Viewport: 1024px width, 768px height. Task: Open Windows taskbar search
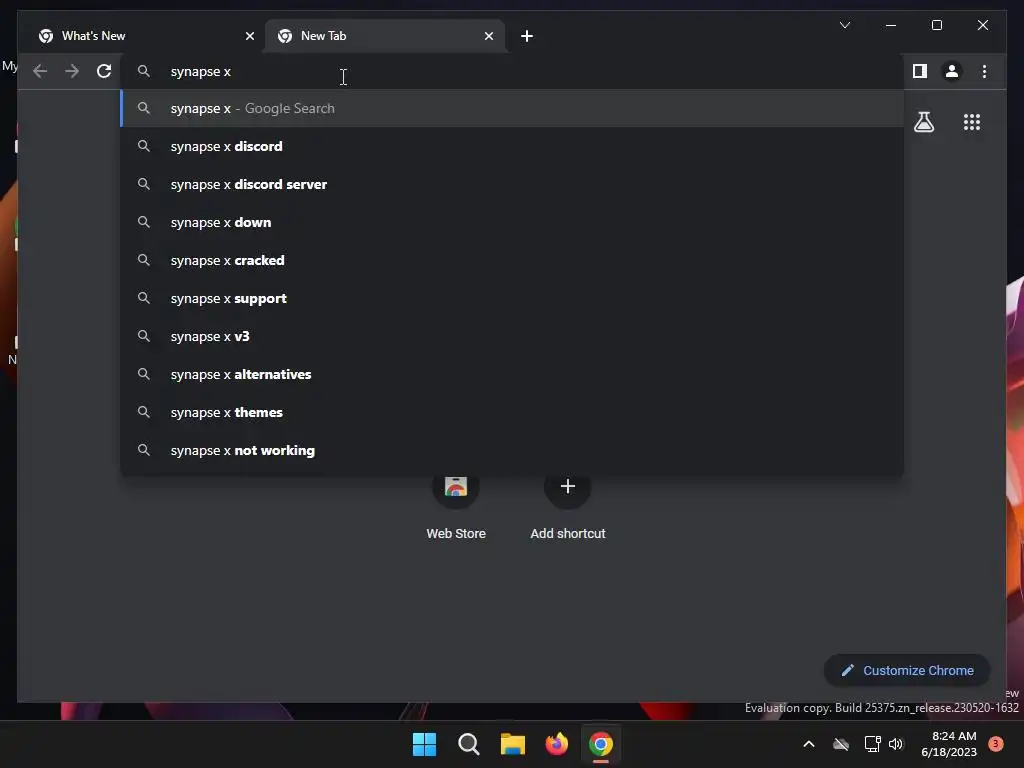468,744
